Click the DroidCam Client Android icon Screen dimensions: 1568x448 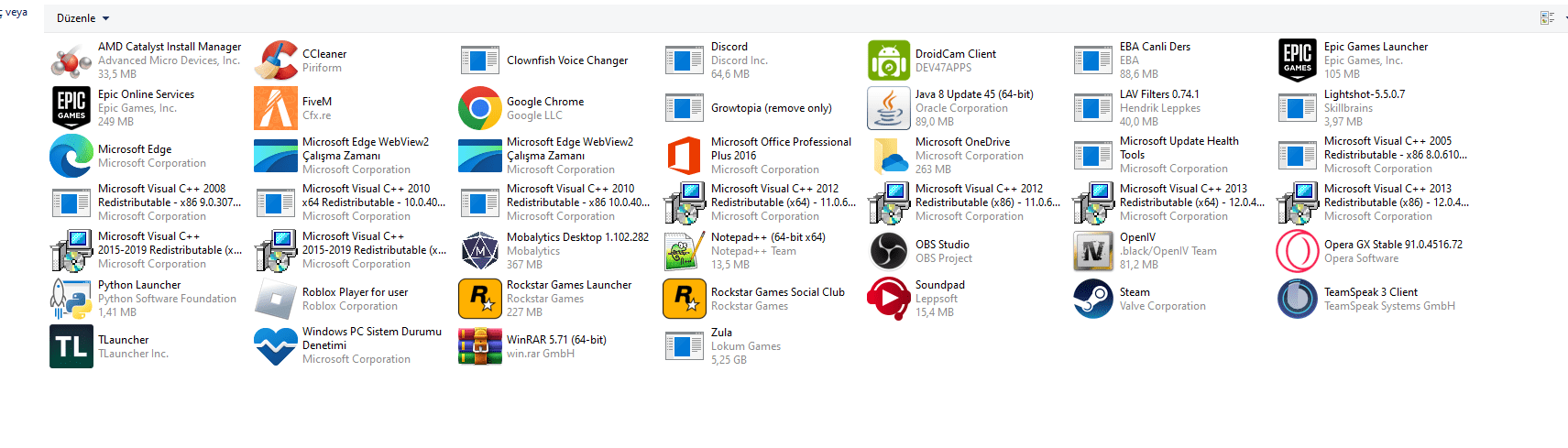(889, 60)
